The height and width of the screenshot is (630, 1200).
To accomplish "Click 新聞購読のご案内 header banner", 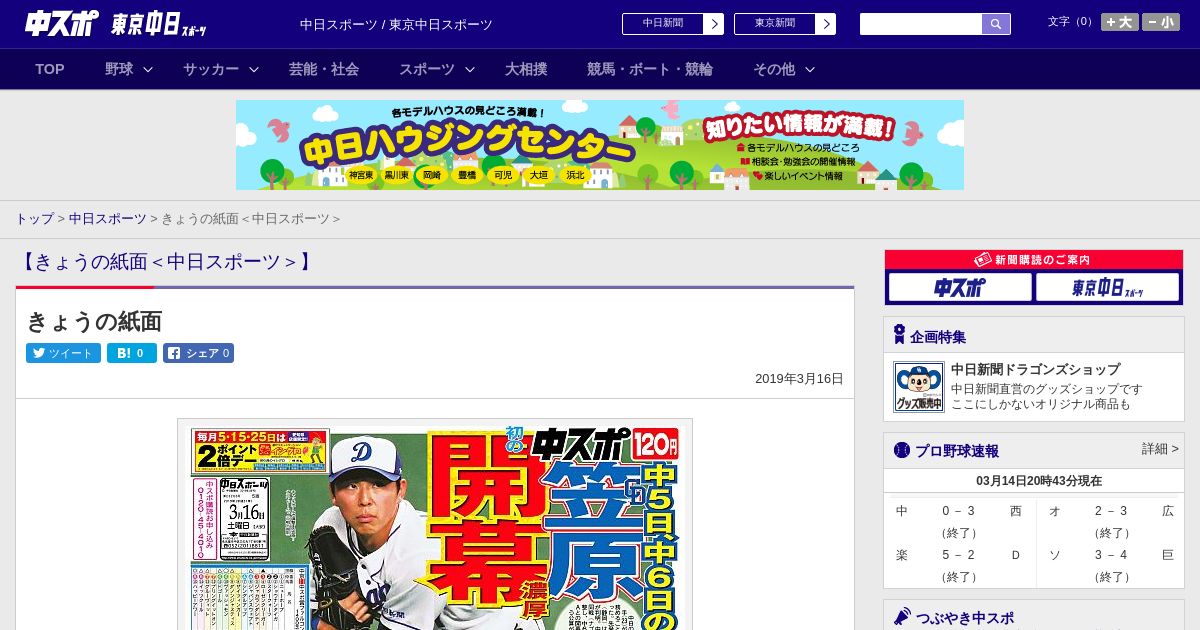I will click(x=1034, y=259).
